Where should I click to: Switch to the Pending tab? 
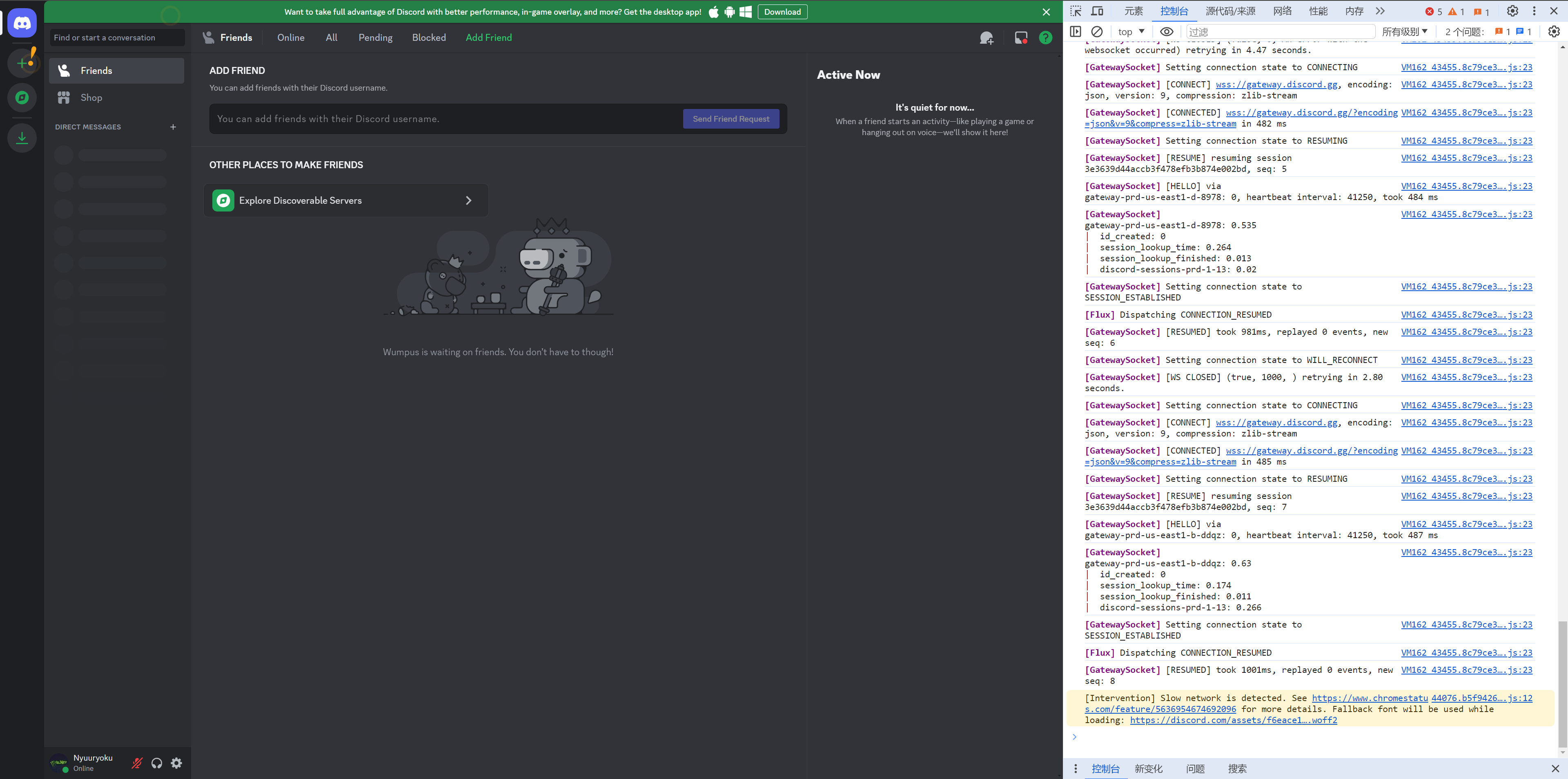click(x=376, y=38)
